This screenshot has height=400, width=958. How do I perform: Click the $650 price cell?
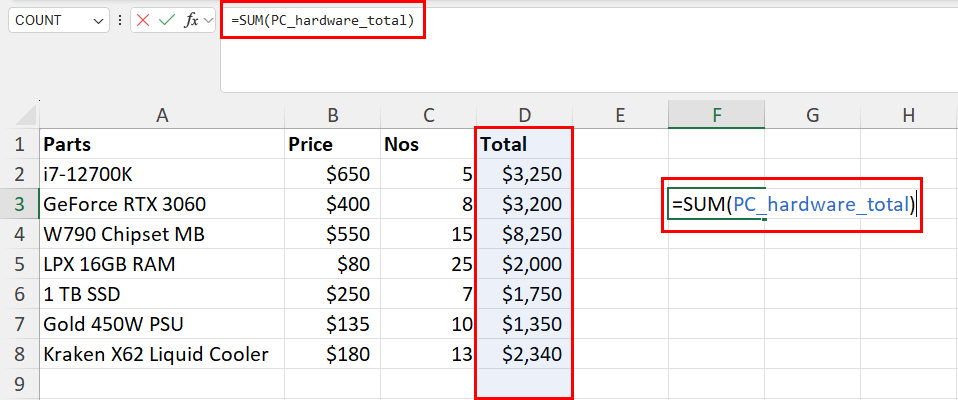click(x=332, y=174)
